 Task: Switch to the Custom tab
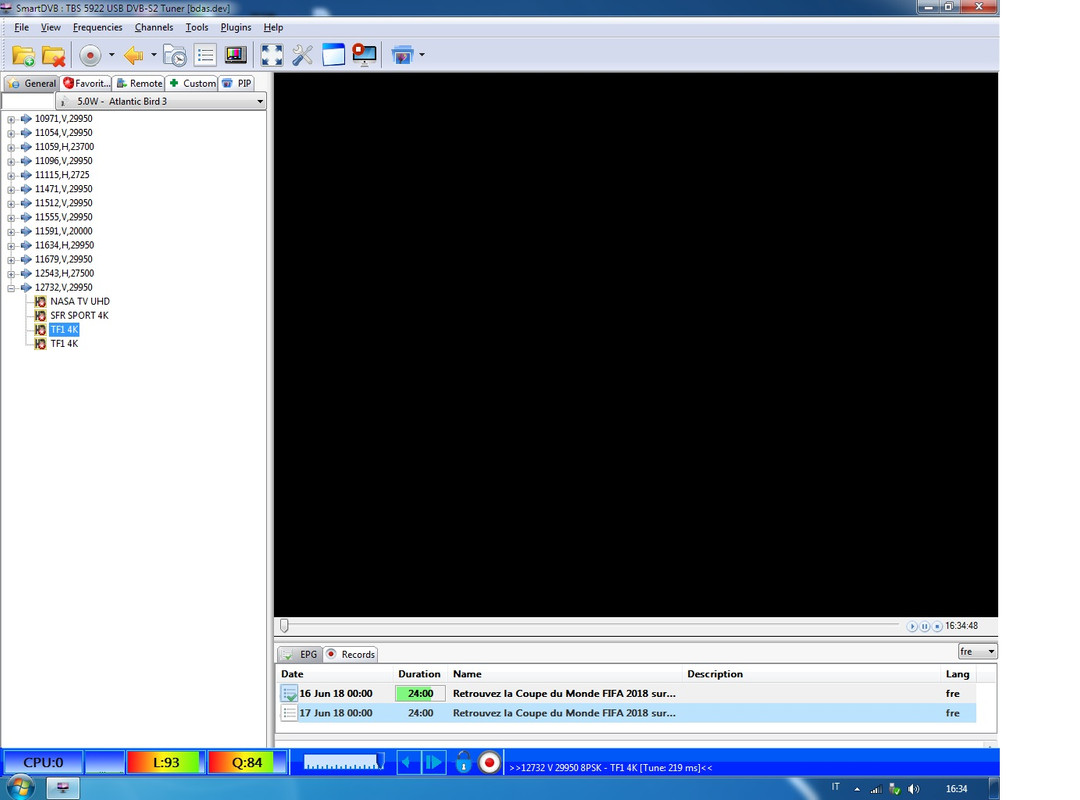[x=192, y=83]
